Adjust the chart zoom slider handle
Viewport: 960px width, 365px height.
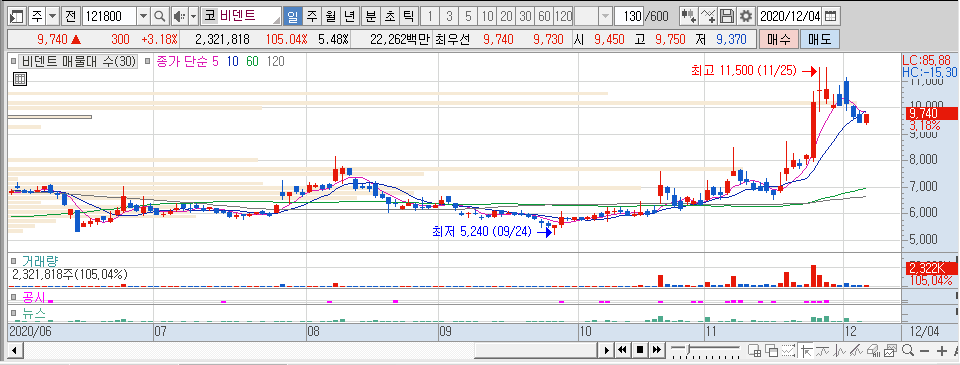point(689,349)
